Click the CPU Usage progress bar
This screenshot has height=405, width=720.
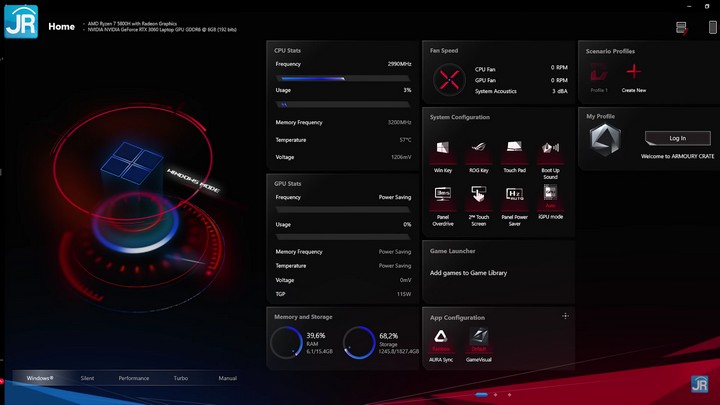pyautogui.click(x=343, y=105)
